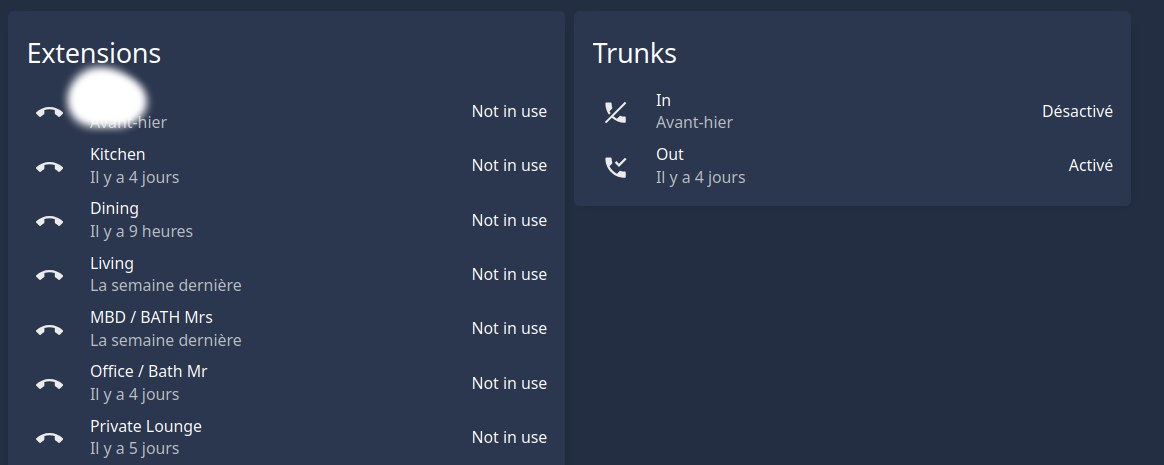The width and height of the screenshot is (1164, 465).
Task: Click the phone icon beside Kitchen
Action: click(49, 166)
